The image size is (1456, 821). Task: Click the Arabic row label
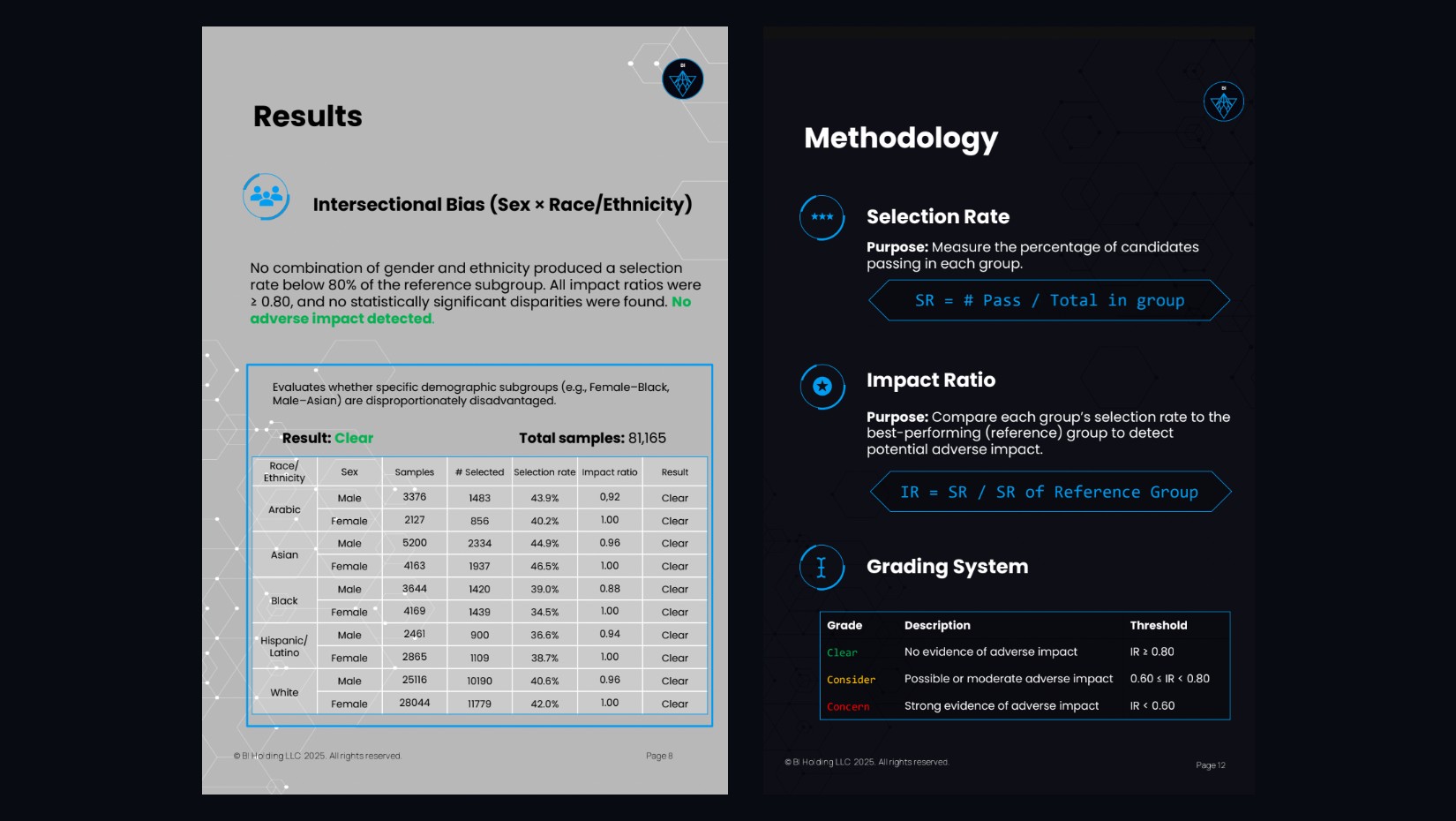coord(284,509)
